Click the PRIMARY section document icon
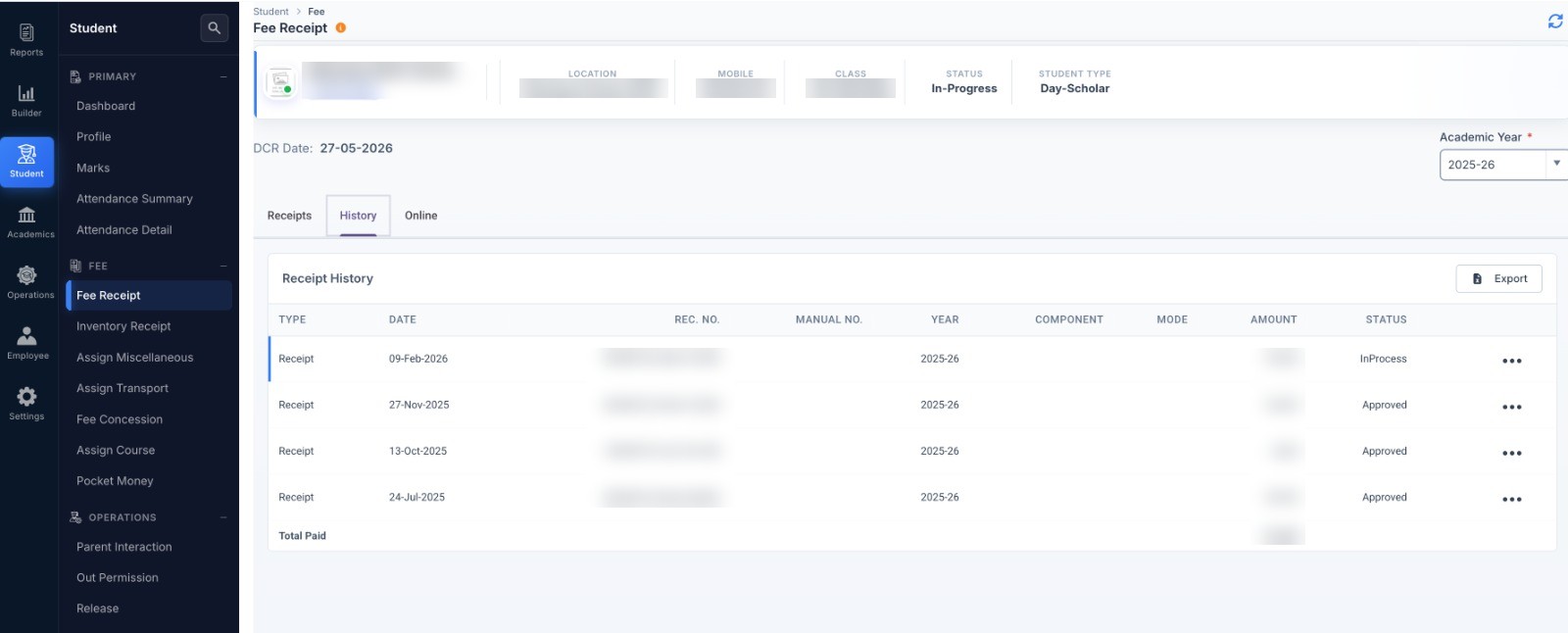The height and width of the screenshot is (633, 1568). coord(75,76)
